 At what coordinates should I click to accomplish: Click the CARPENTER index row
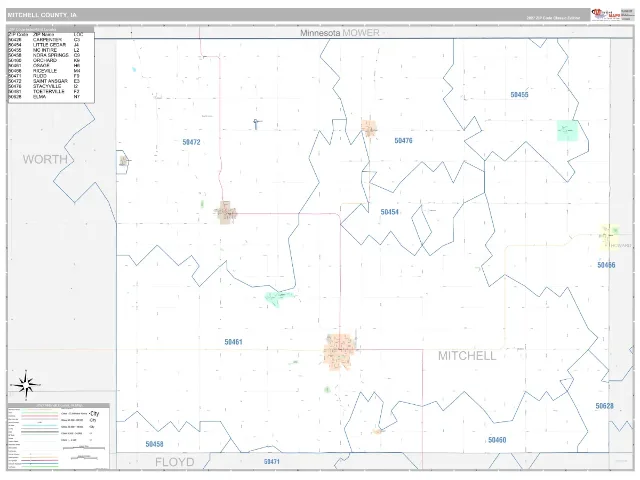coord(45,40)
